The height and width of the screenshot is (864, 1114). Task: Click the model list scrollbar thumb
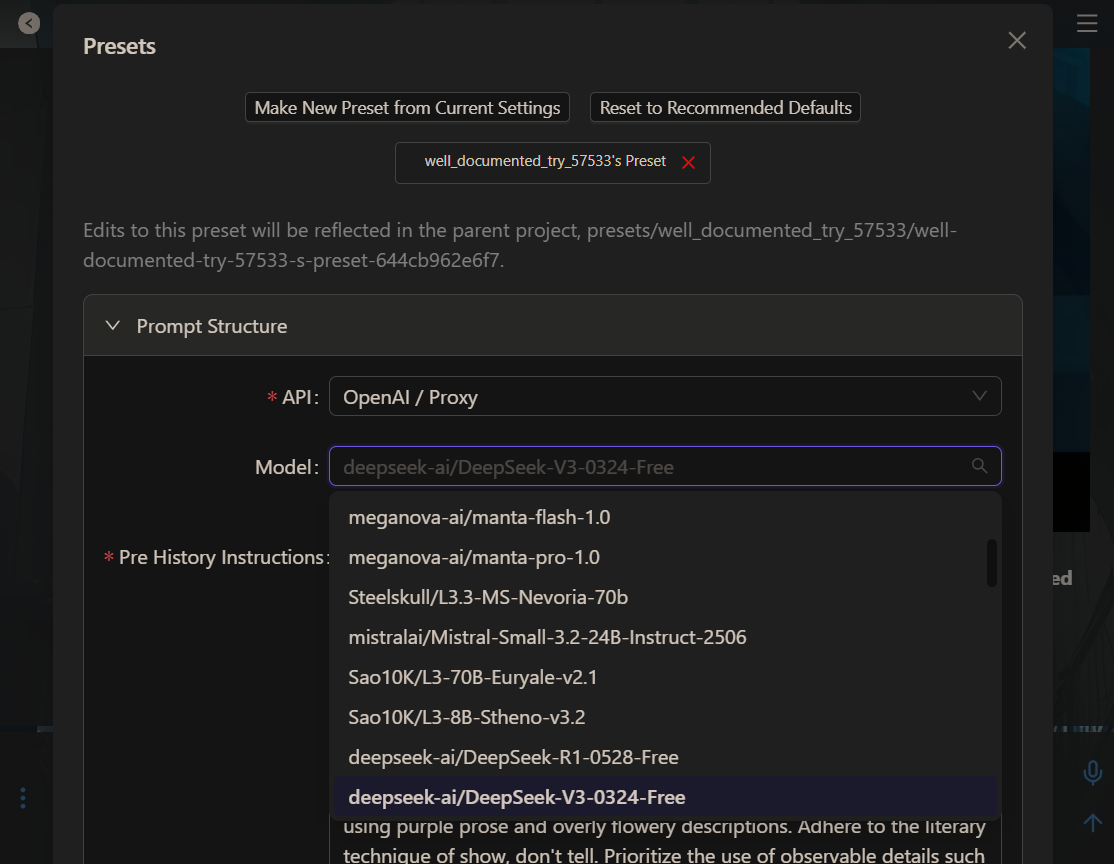991,563
